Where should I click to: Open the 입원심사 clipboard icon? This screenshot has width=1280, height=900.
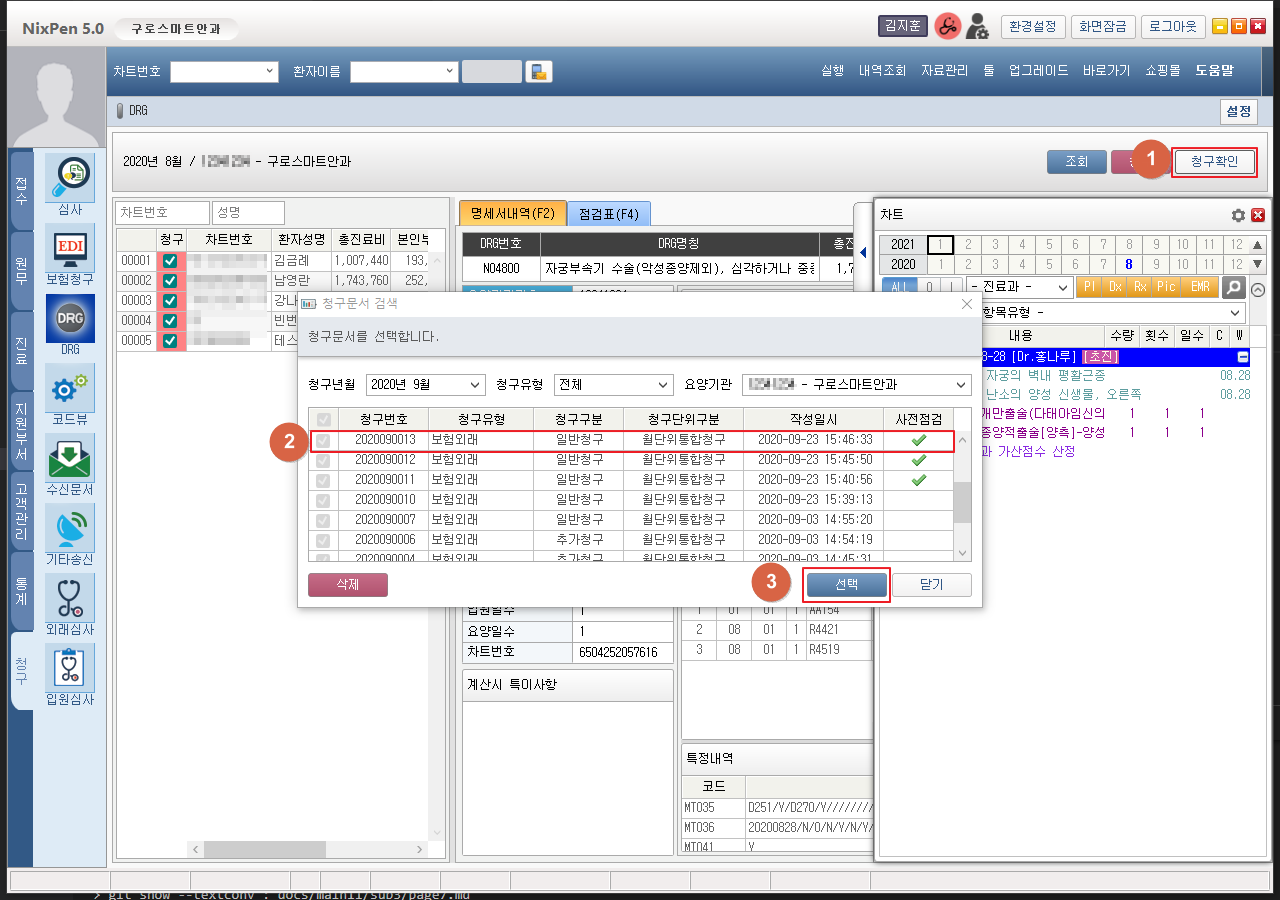coord(70,668)
